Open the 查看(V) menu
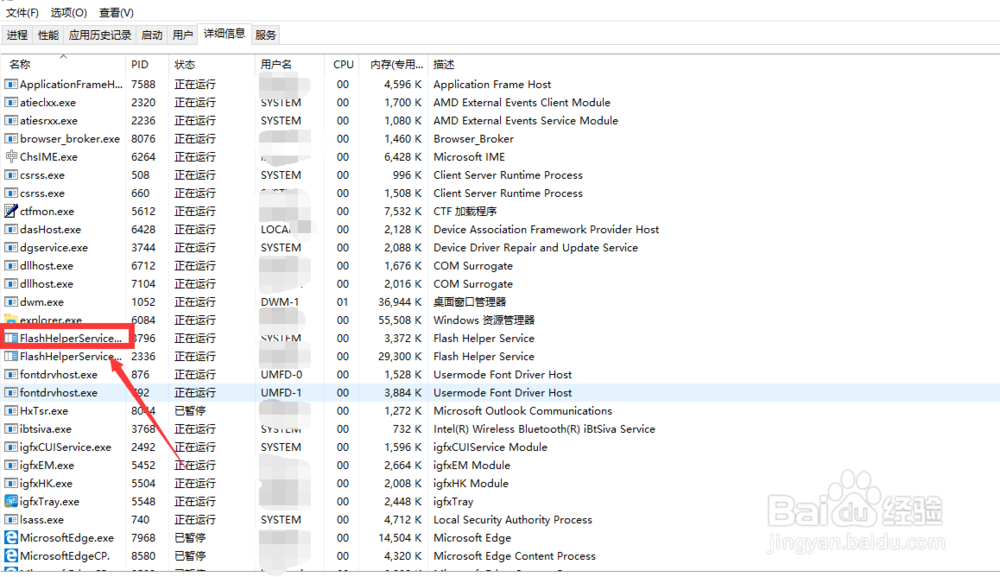Viewport: 1000px width, 577px height. [x=116, y=13]
